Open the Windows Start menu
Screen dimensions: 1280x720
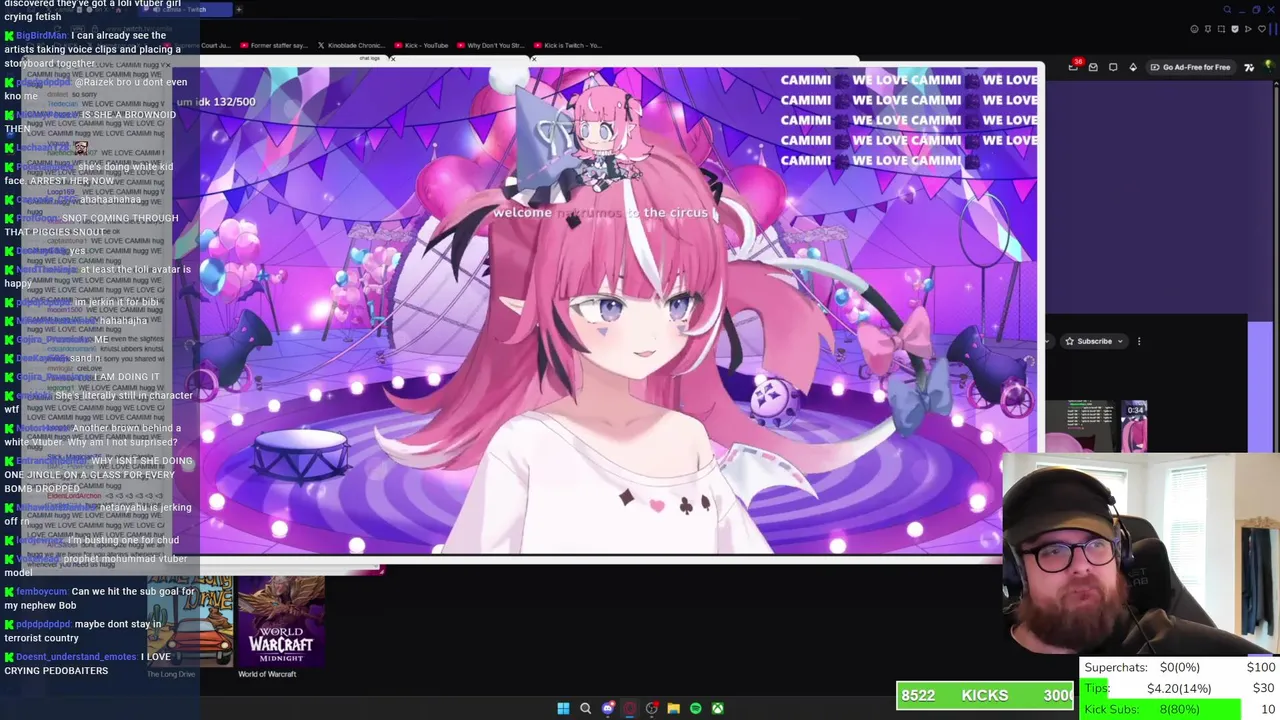(563, 709)
